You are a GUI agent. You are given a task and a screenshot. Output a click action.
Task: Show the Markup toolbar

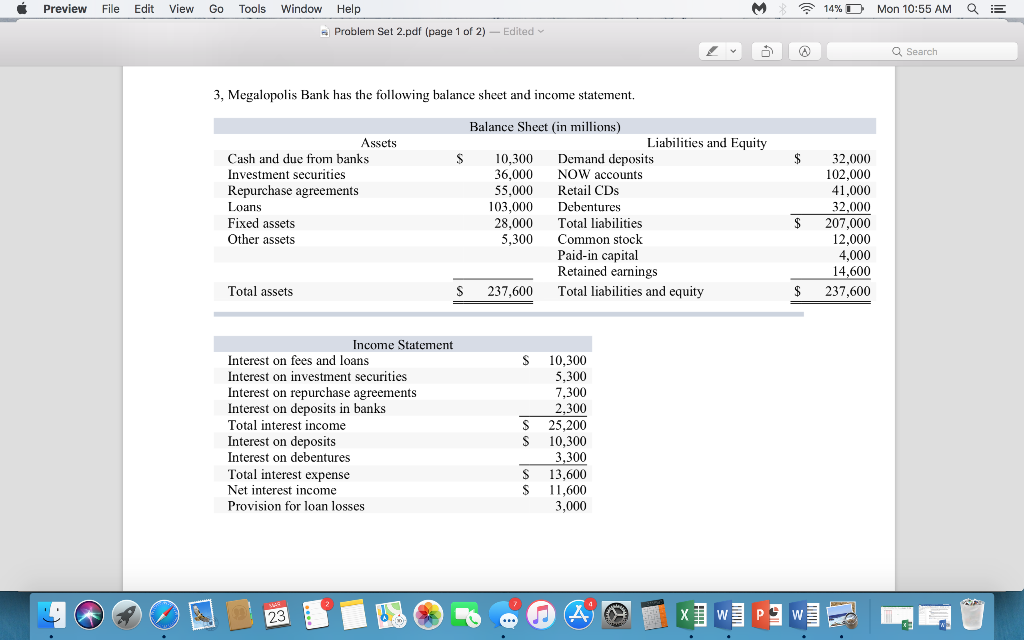point(805,50)
